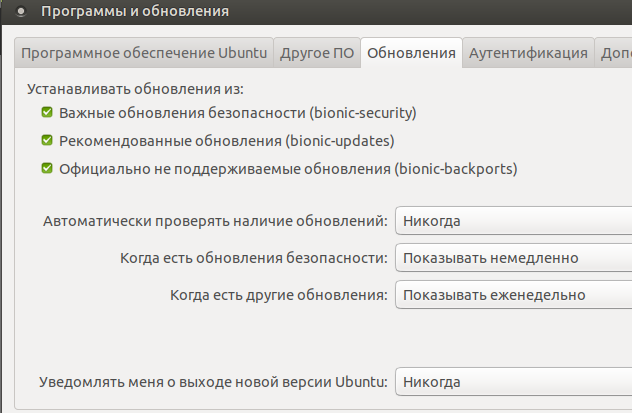Click the 'Программы и обновления' window title
The height and width of the screenshot is (413, 632).
coord(136,12)
